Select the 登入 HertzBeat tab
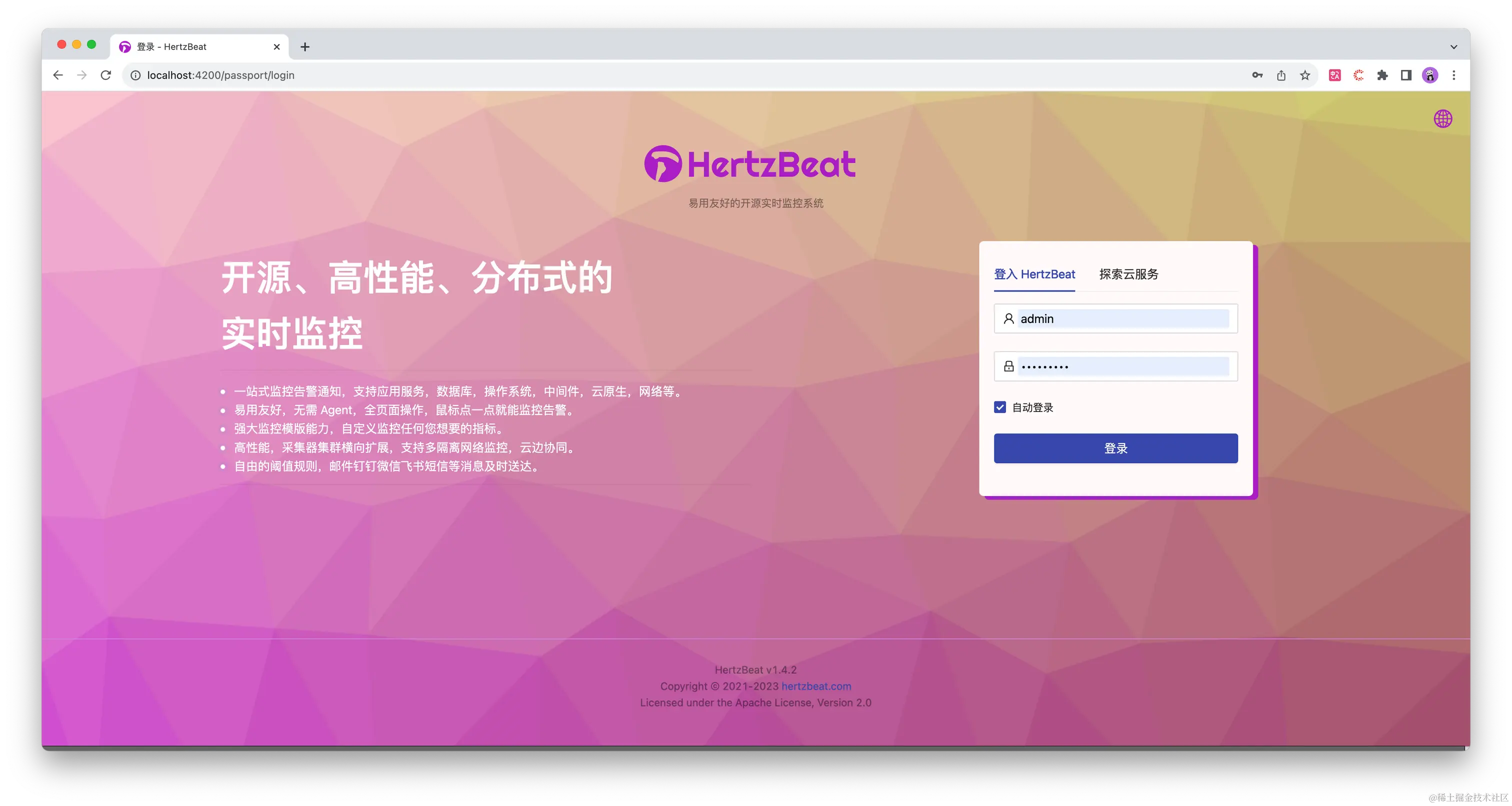This screenshot has height=806, width=1512. 1034,274
